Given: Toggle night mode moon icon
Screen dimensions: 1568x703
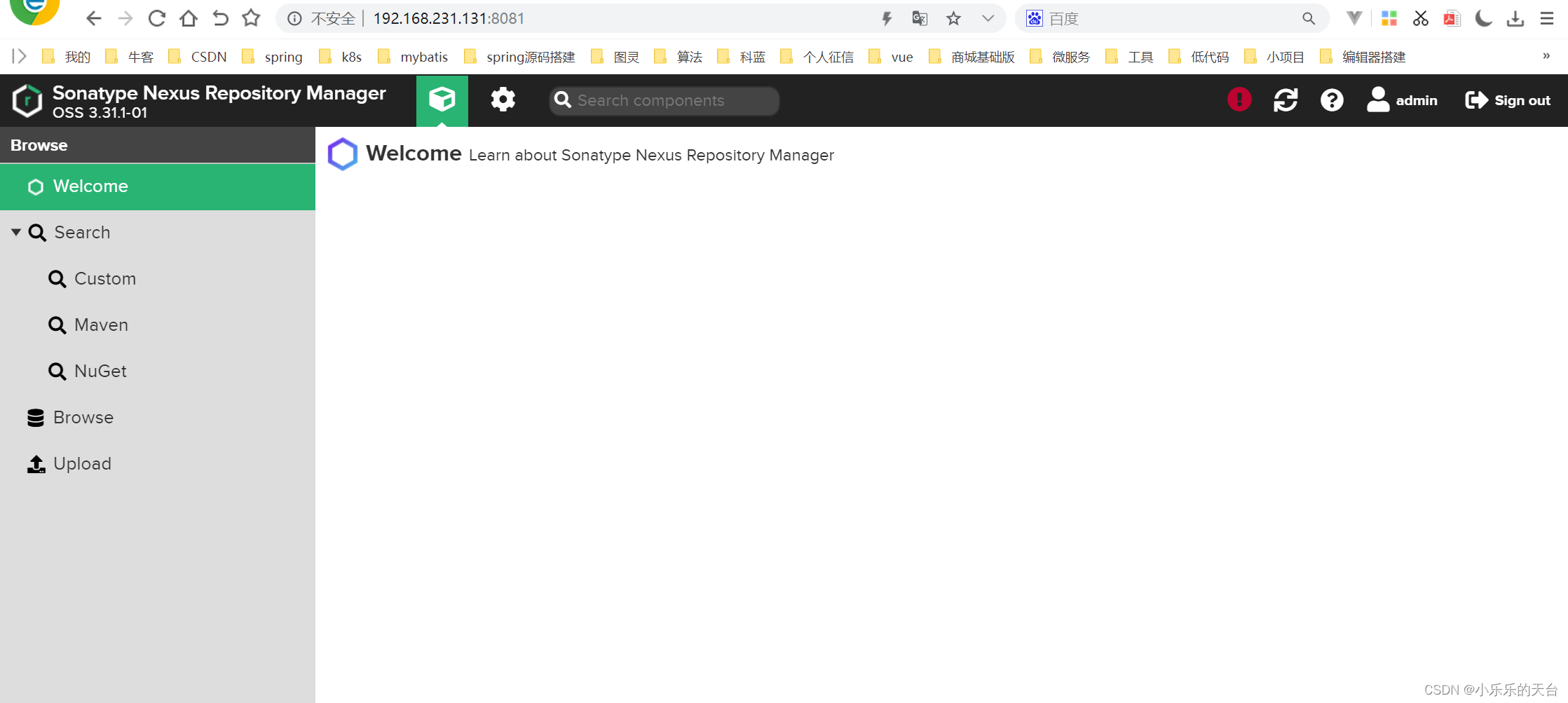Looking at the screenshot, I should pyautogui.click(x=1483, y=19).
